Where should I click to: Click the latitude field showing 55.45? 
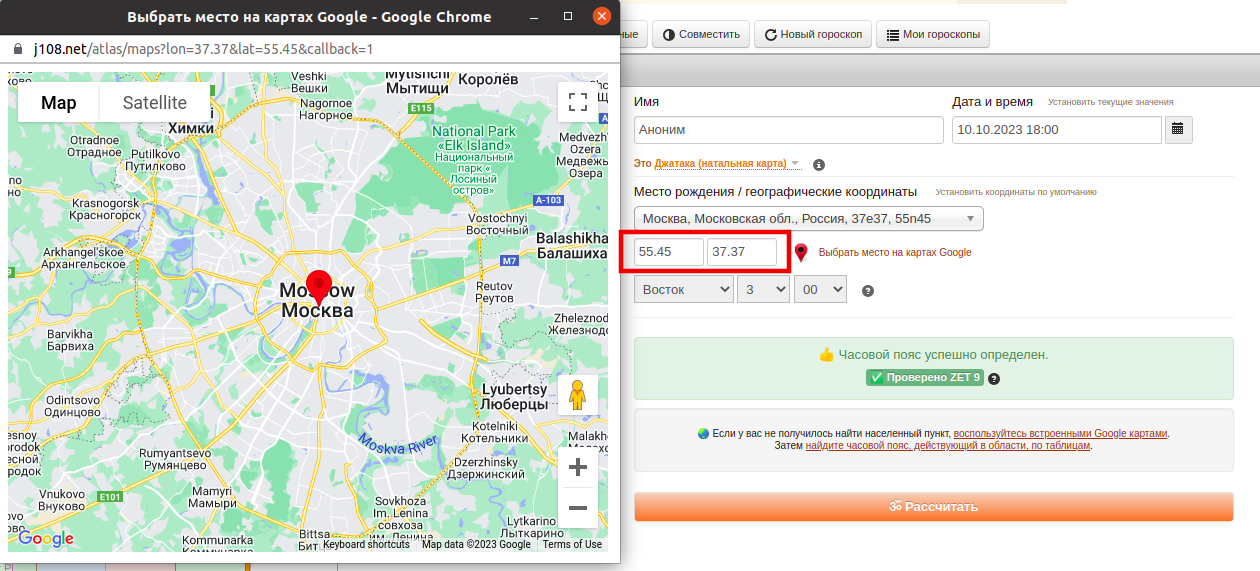point(668,252)
